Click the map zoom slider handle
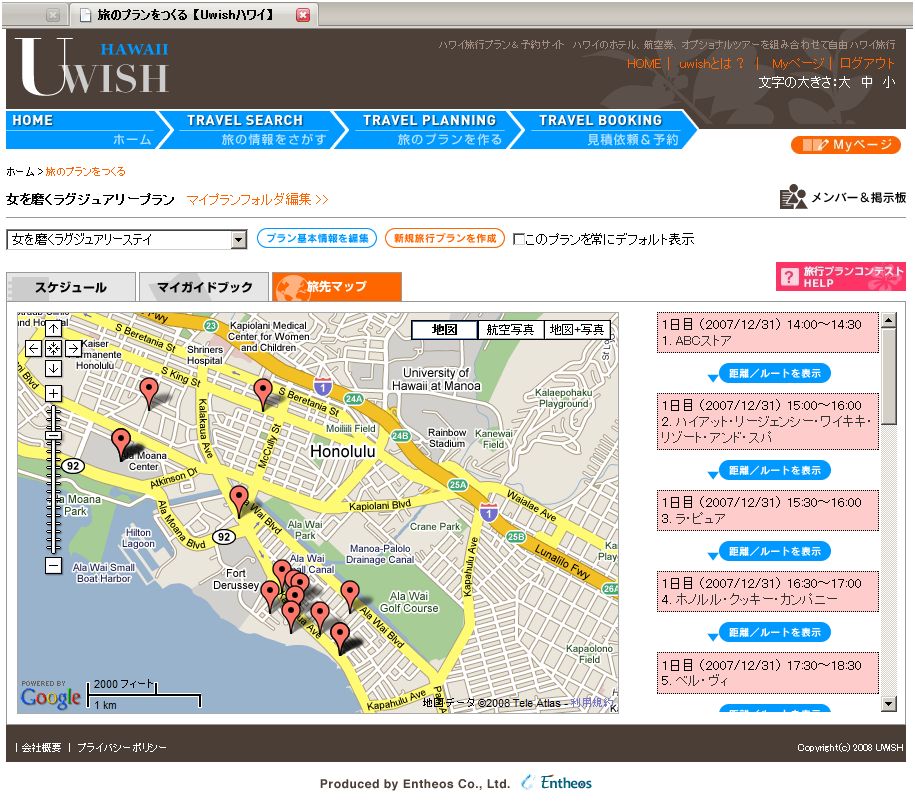 pyautogui.click(x=53, y=435)
